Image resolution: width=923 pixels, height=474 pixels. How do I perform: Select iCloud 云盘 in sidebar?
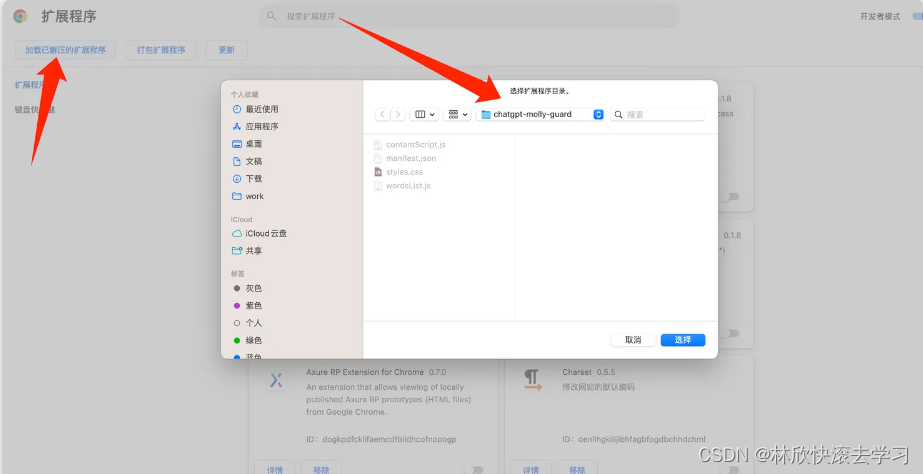260,233
